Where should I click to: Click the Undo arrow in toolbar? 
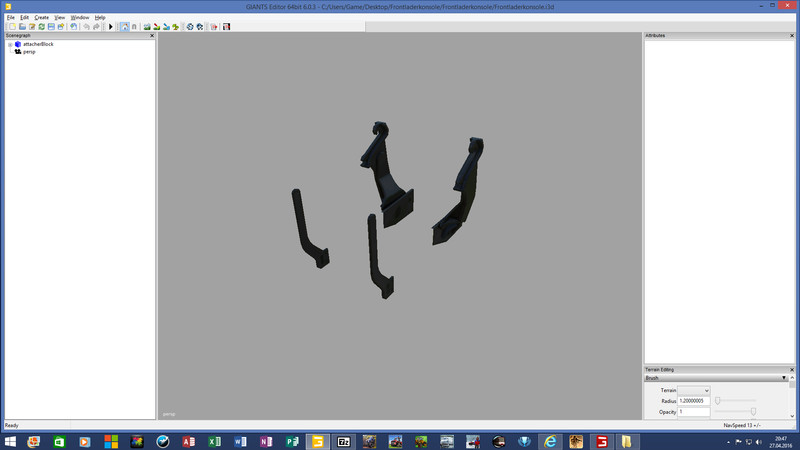click(x=86, y=27)
